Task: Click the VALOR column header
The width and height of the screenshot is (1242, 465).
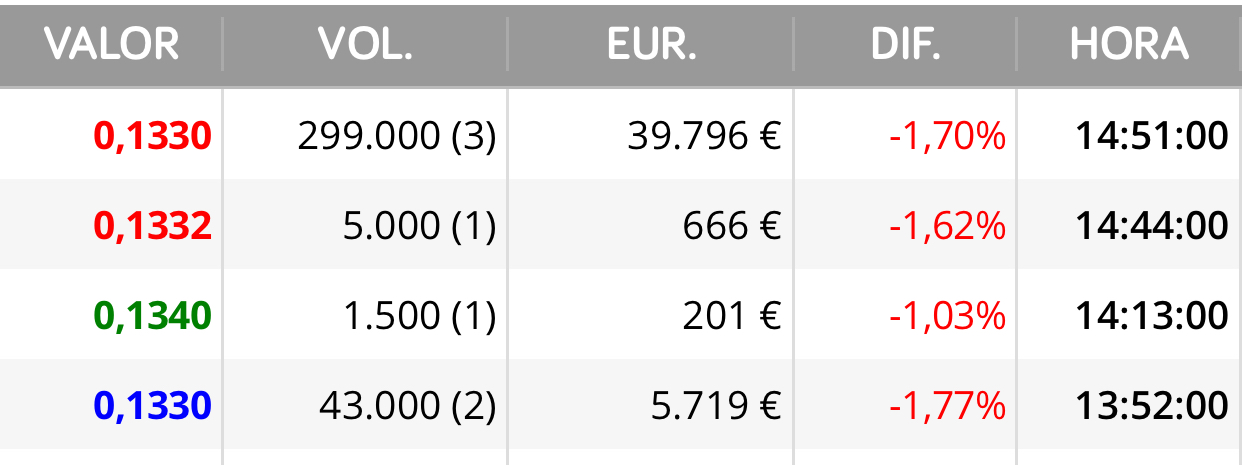Action: tap(111, 44)
